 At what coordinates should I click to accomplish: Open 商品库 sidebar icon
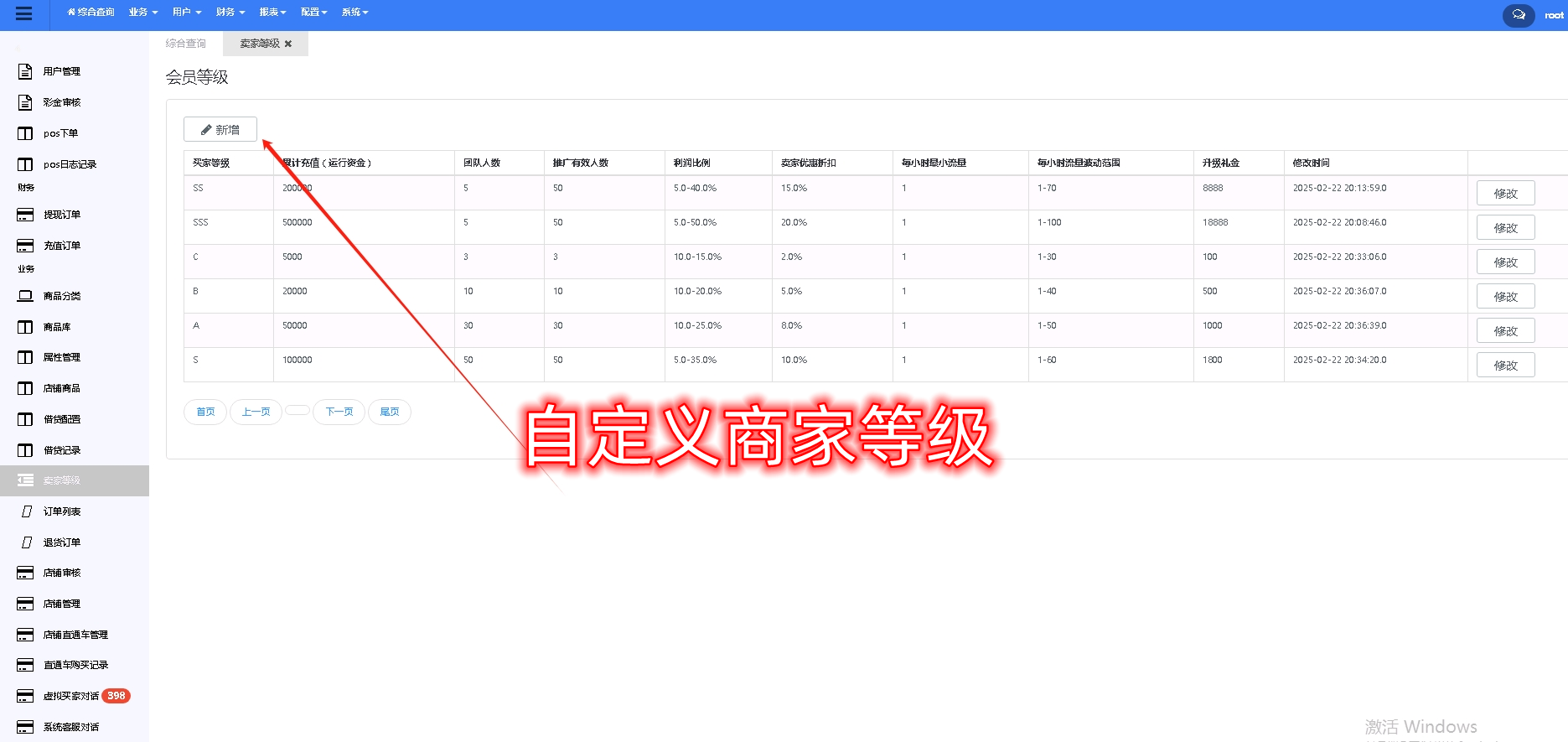pyautogui.click(x=25, y=327)
